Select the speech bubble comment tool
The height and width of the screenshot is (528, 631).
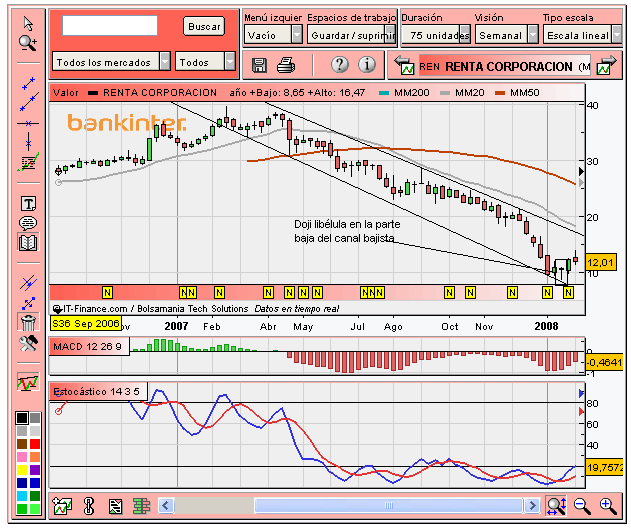(28, 223)
